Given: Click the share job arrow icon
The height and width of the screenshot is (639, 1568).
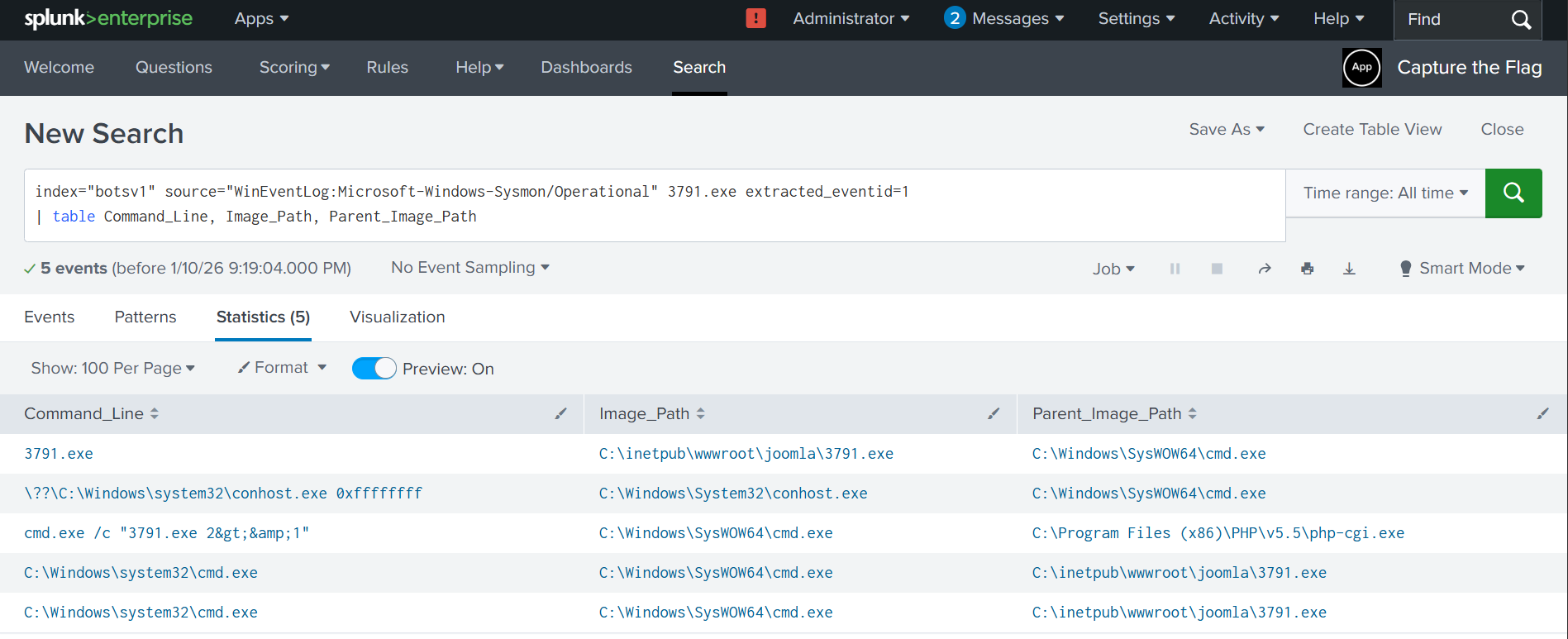Looking at the screenshot, I should [1264, 269].
